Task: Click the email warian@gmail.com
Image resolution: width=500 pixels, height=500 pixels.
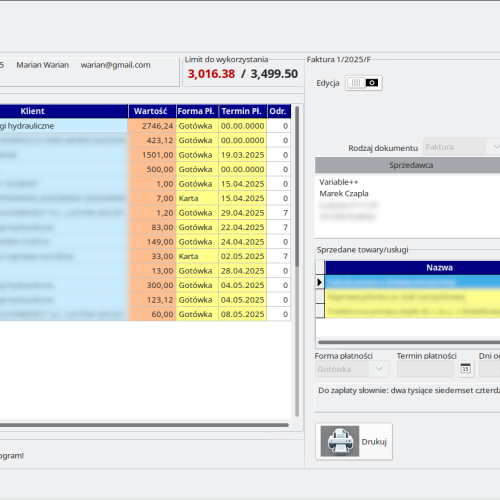Action: tap(115, 65)
